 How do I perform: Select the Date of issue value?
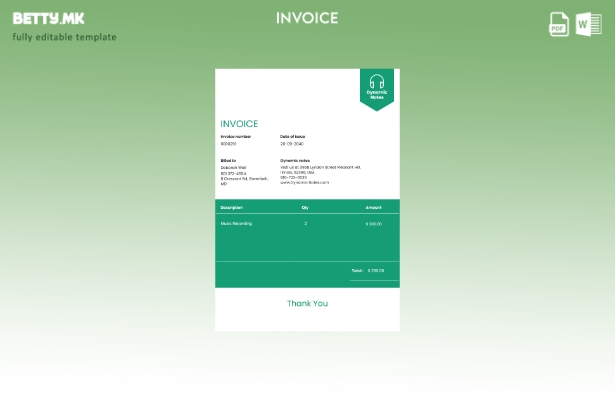coord(292,143)
